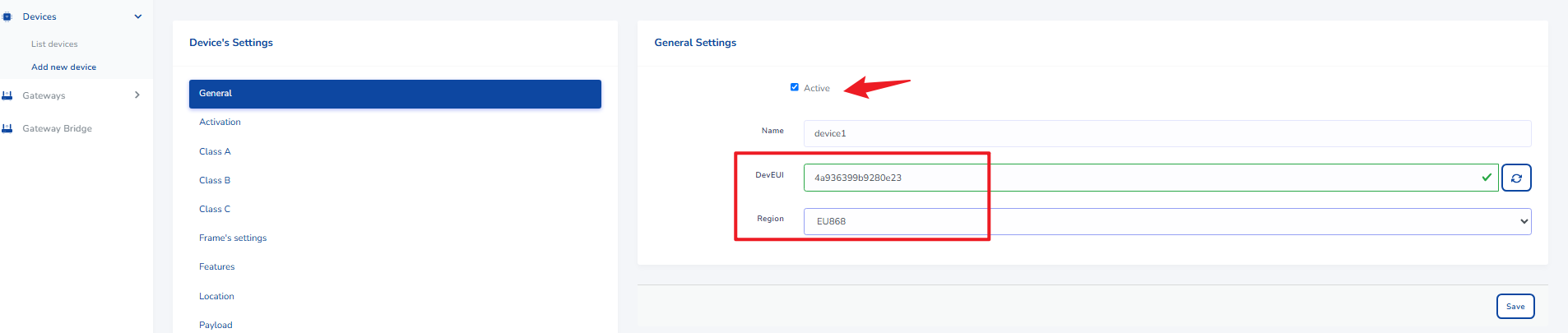Click the DevEUI input field

coord(1151,178)
